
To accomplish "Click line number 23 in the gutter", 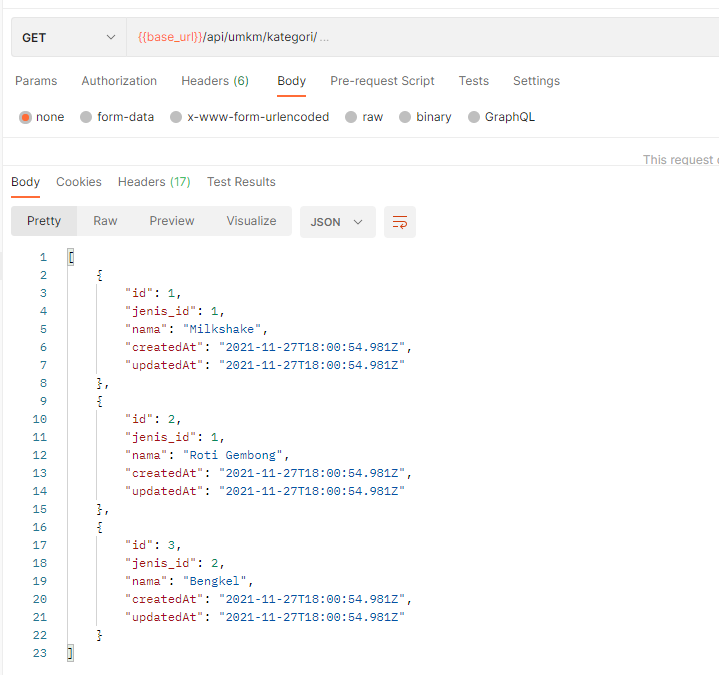I will 40,653.
